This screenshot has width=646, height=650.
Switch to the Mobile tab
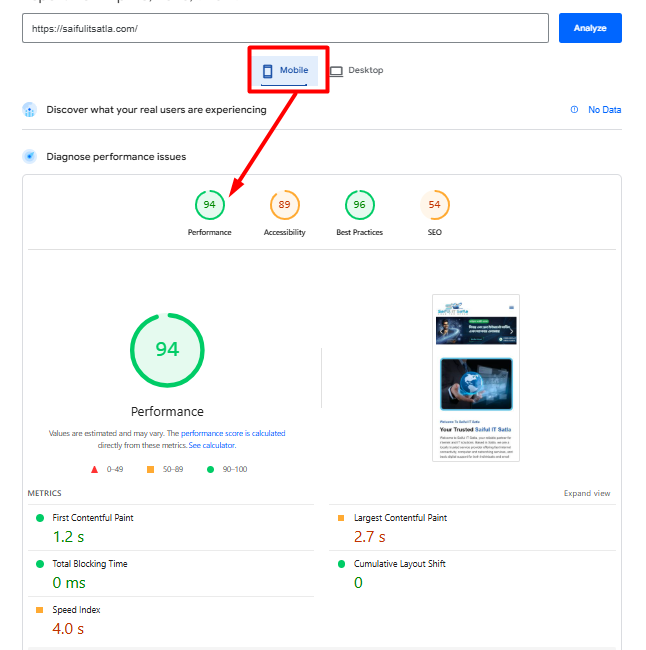pos(285,71)
